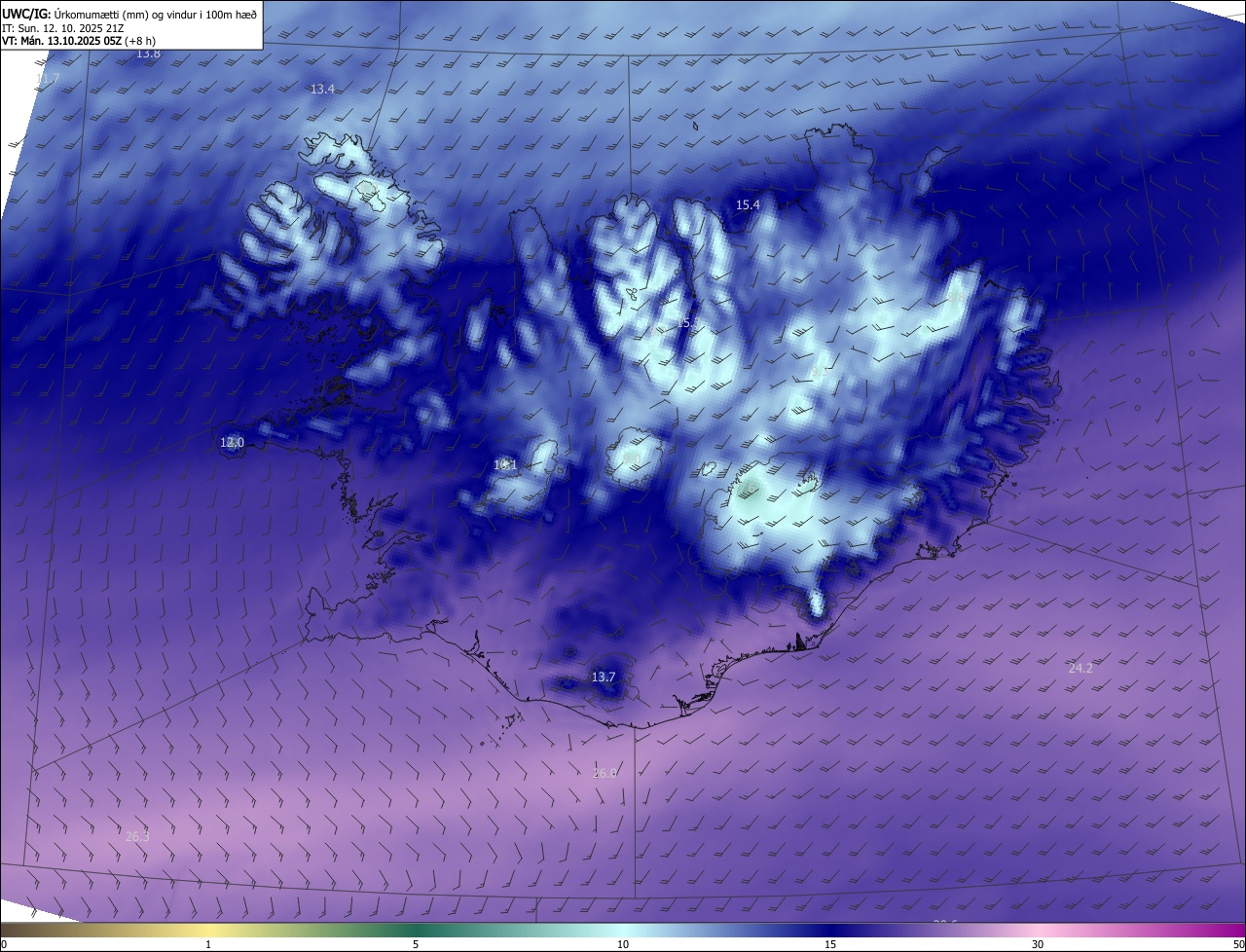Click the 13.8 value label near the top-left corner
This screenshot has width=1246, height=952.
pyautogui.click(x=148, y=54)
